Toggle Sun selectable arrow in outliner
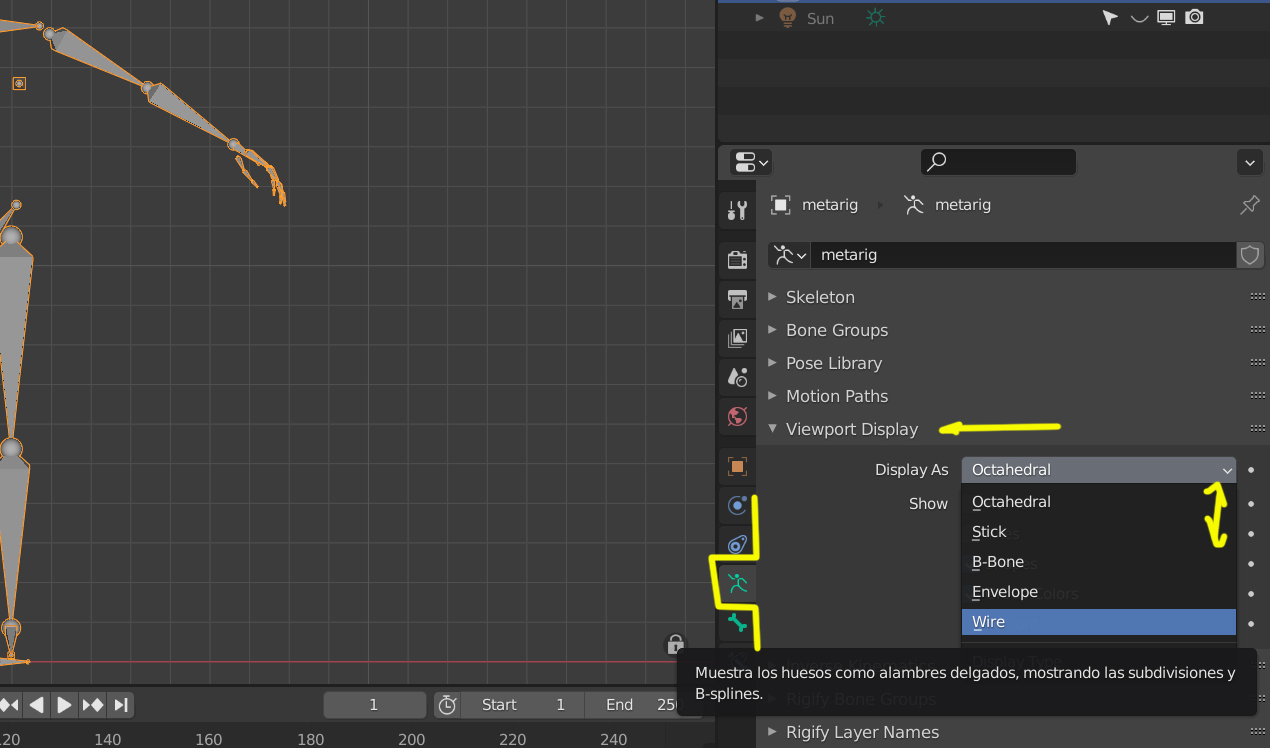Viewport: 1270px width, 748px height. 1110,17
